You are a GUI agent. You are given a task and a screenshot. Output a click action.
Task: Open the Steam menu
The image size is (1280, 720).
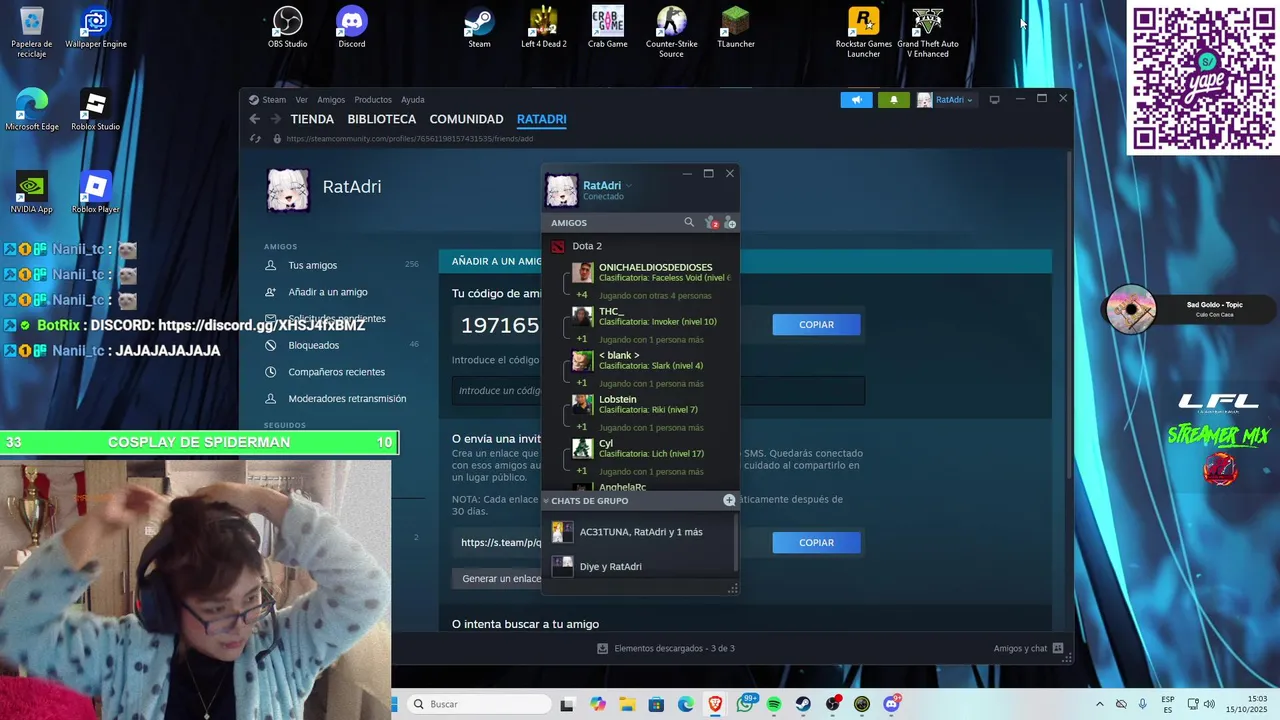coord(268,99)
